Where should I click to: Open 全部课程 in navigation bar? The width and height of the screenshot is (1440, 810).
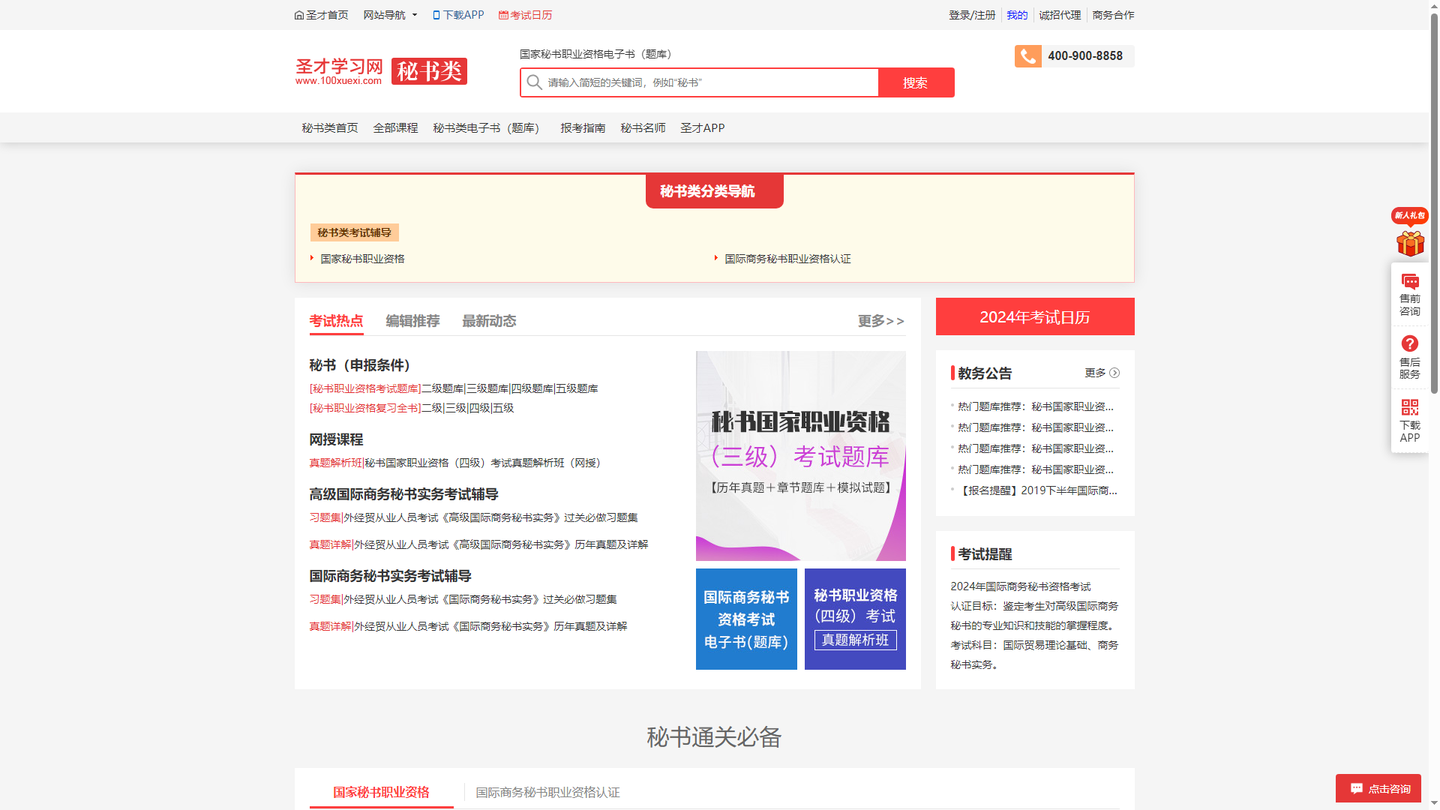point(395,128)
